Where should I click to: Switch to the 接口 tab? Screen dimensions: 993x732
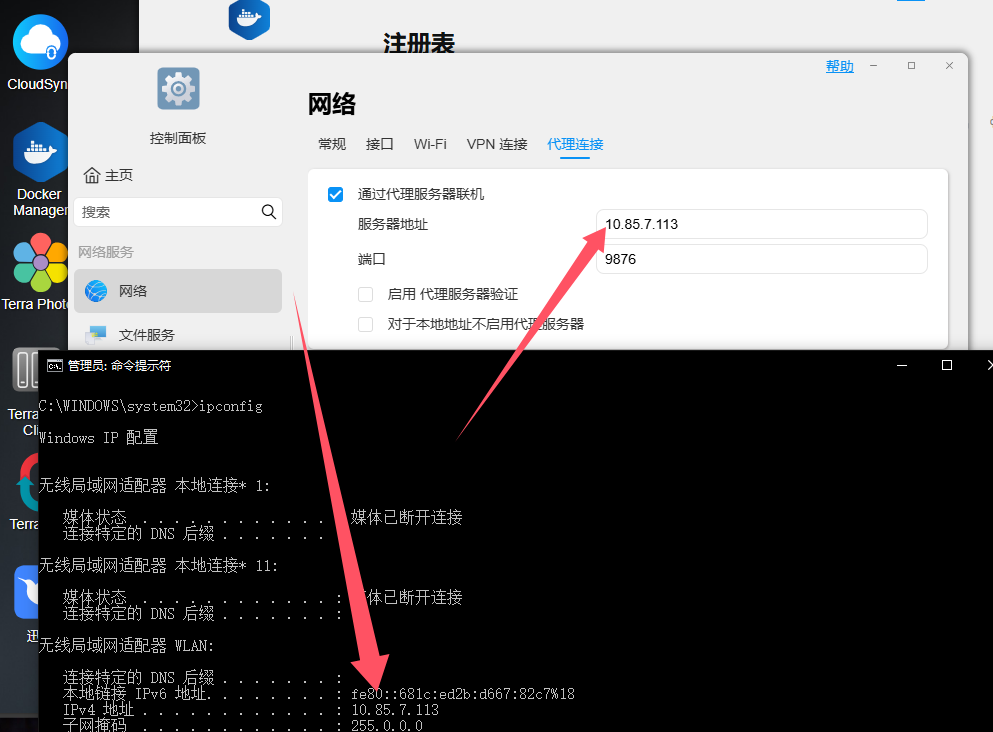click(379, 144)
